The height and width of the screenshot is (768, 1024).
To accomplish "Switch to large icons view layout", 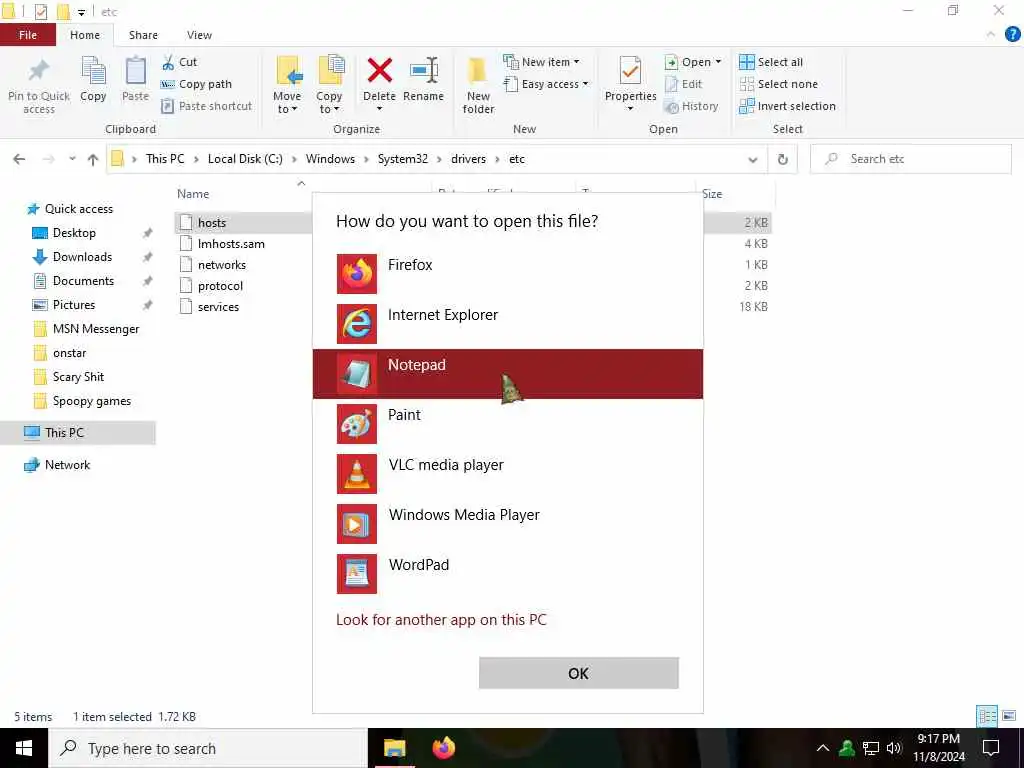I will coord(1009,716).
